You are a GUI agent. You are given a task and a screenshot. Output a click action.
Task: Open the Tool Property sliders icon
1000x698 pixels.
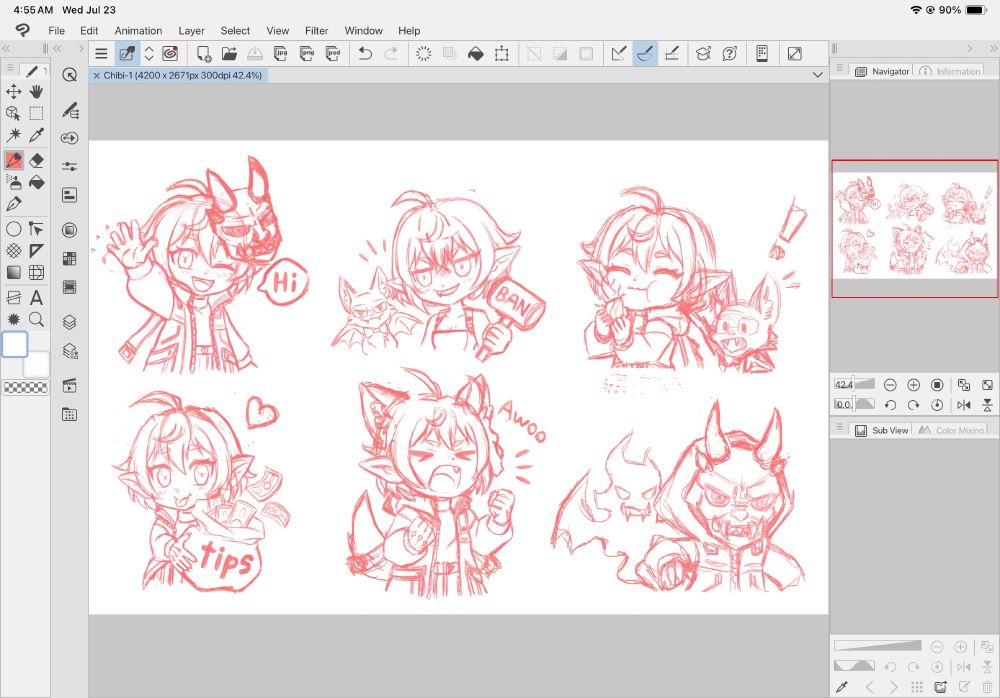click(70, 166)
